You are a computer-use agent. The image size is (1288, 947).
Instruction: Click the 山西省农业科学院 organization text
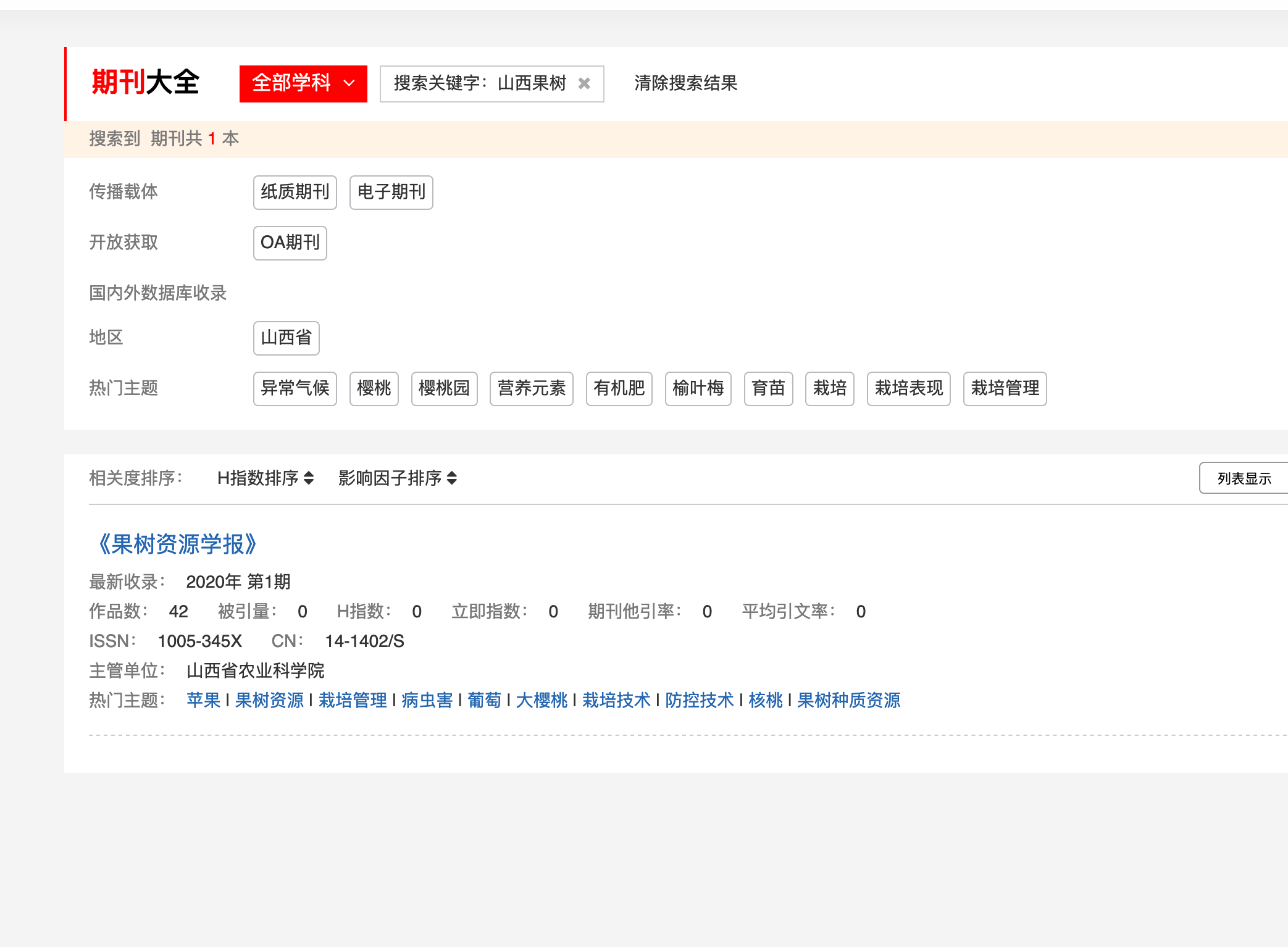pyautogui.click(x=255, y=670)
